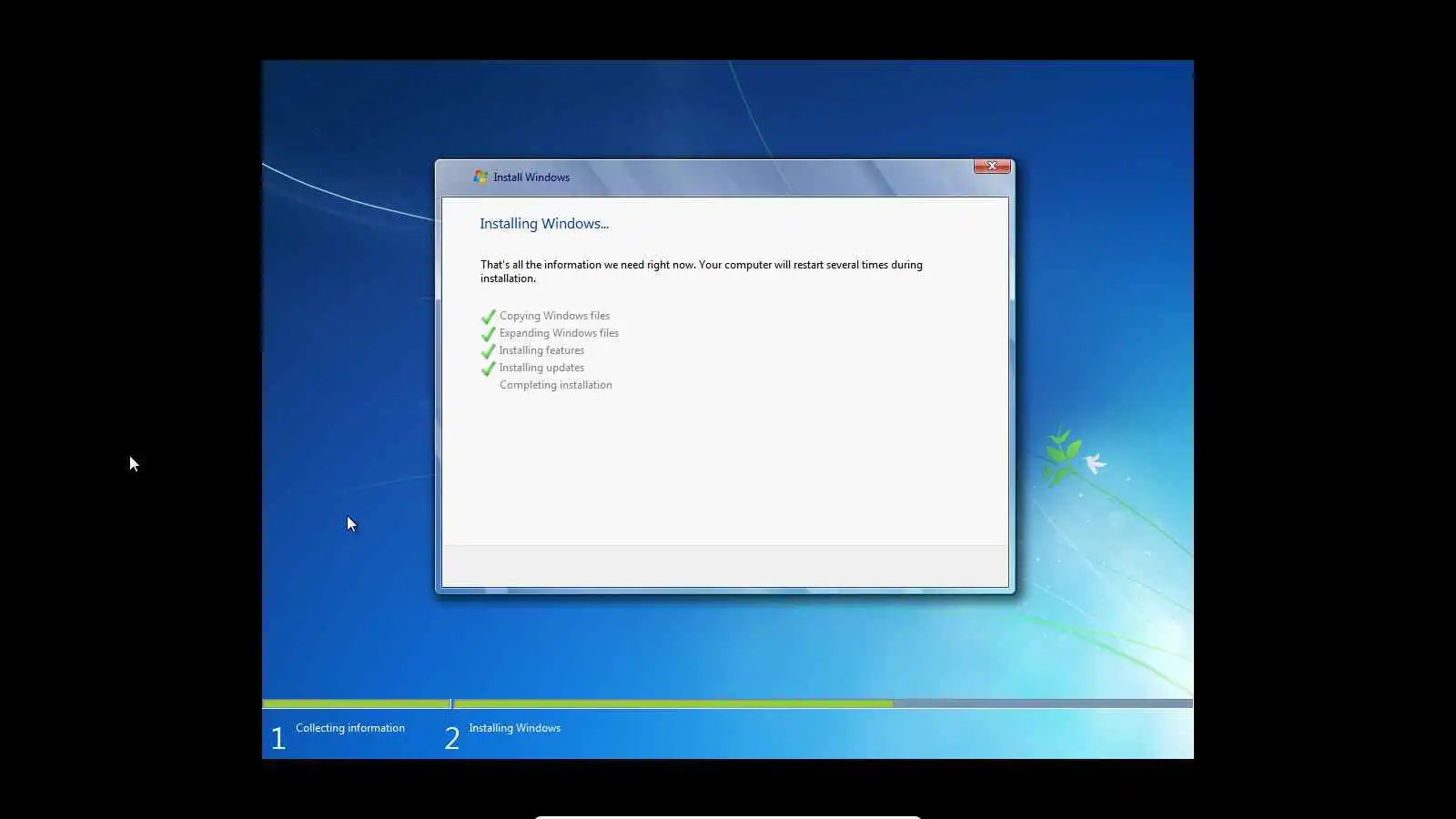The image size is (1456, 819).
Task: Click the 'Install Windows' title text
Action: (531, 177)
